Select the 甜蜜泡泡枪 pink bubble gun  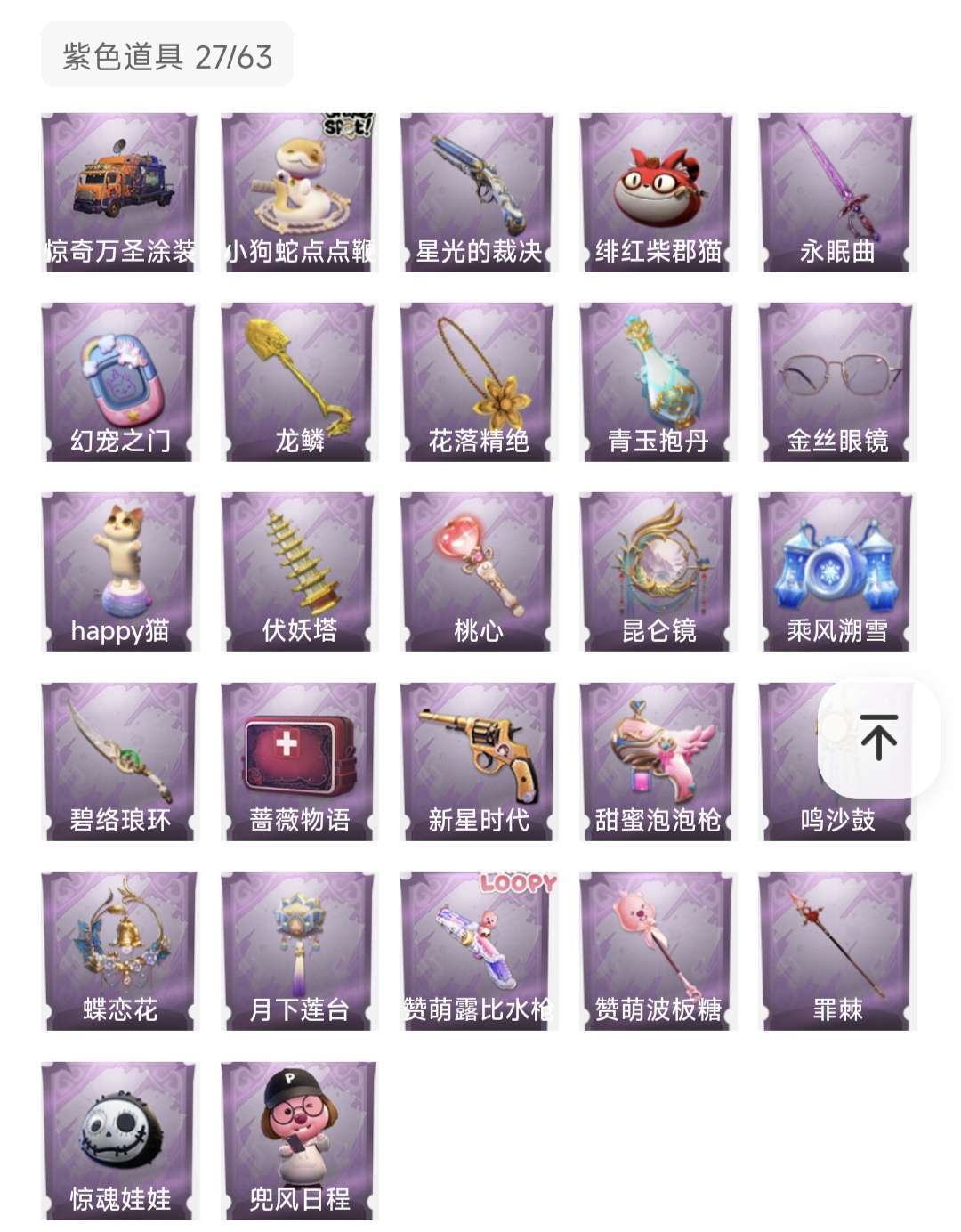[x=658, y=761]
